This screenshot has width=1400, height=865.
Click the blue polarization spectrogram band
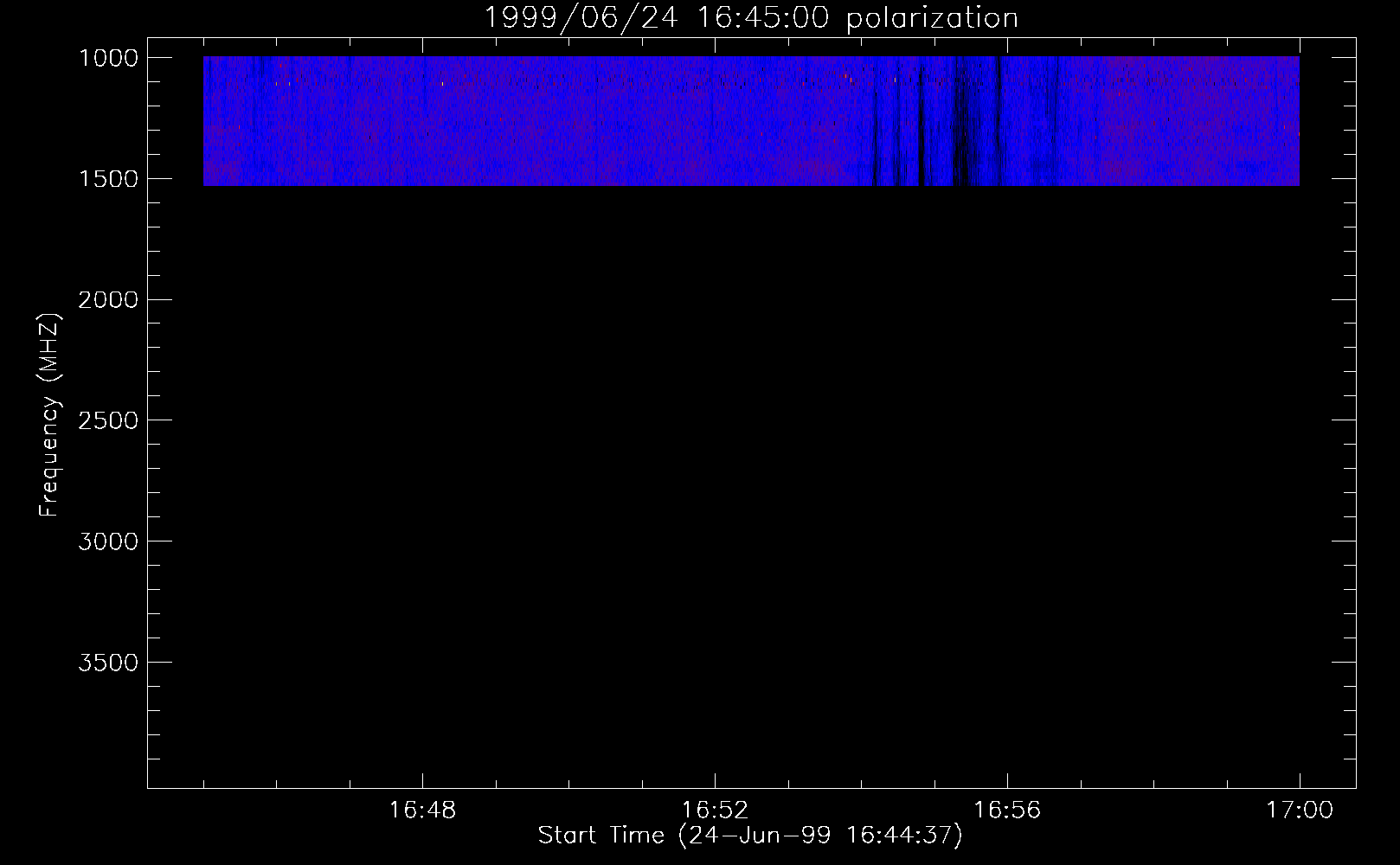tap(751, 121)
